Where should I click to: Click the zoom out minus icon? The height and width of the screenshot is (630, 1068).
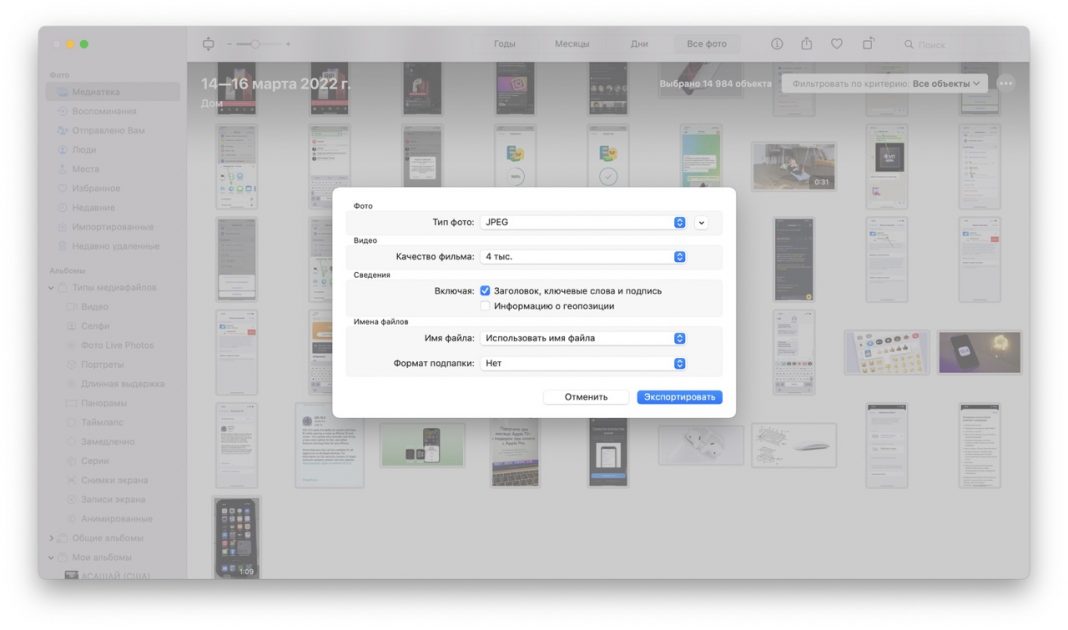click(229, 44)
